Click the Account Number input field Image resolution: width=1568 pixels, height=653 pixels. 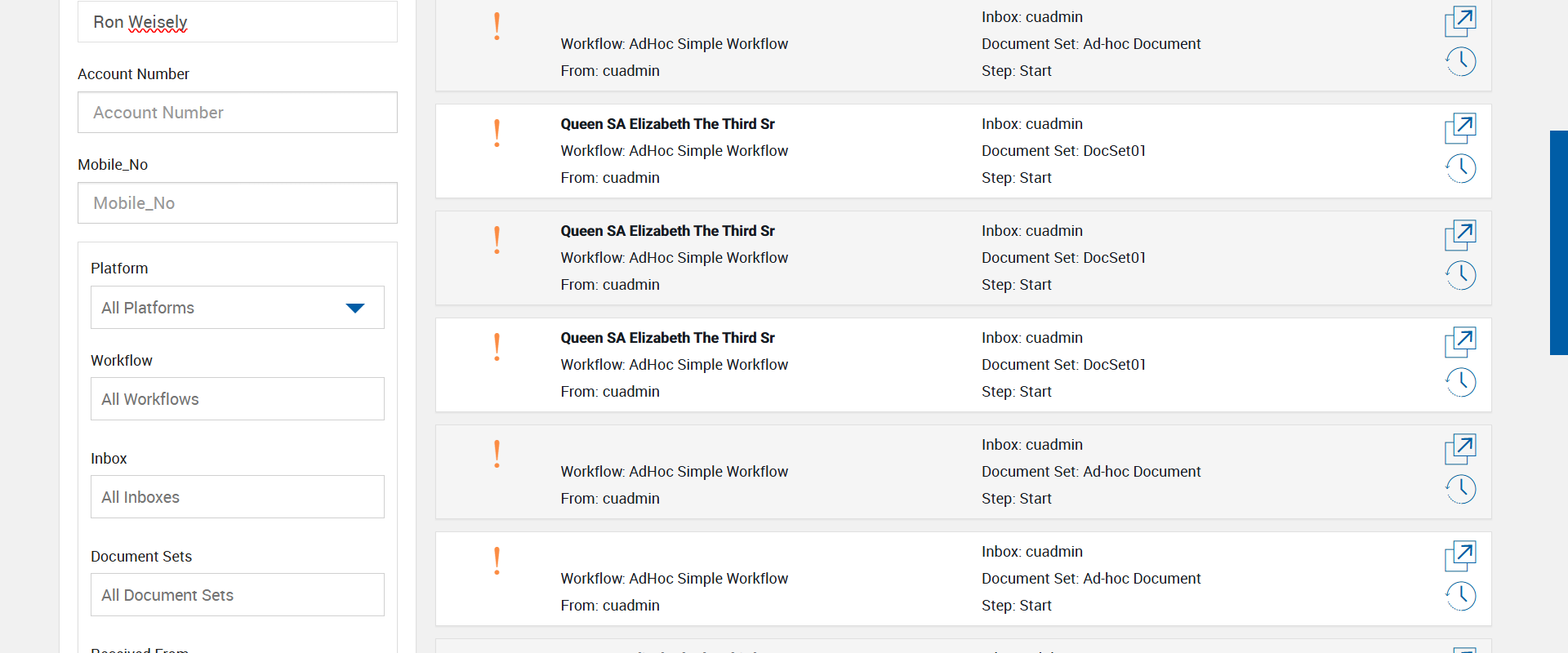[x=237, y=113]
